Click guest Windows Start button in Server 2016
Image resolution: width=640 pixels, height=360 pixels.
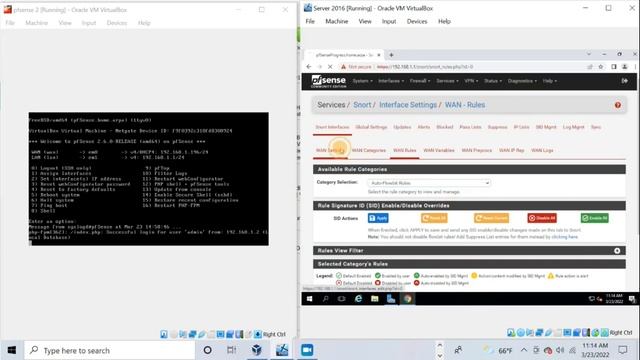[x=309, y=299]
